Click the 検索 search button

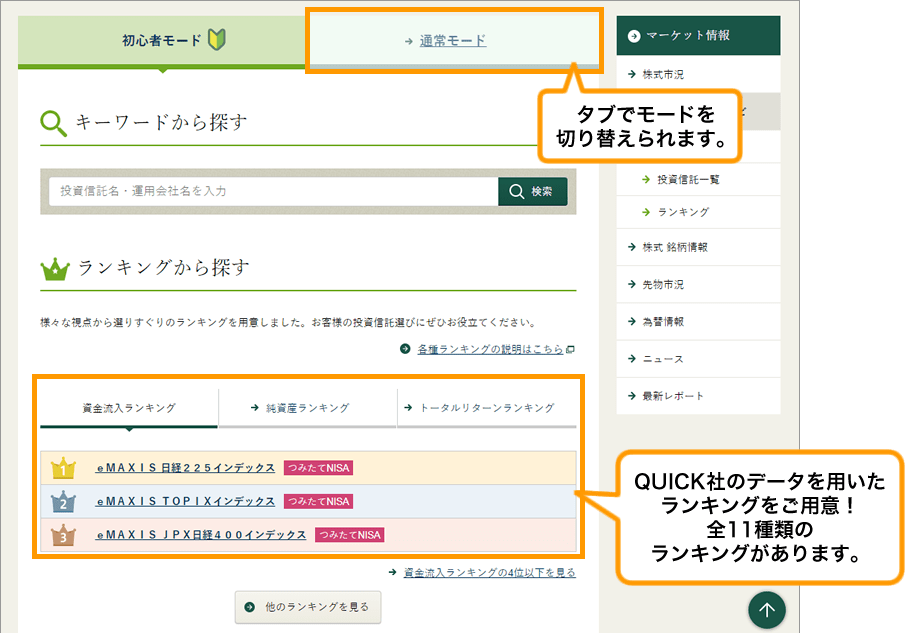pyautogui.click(x=533, y=191)
